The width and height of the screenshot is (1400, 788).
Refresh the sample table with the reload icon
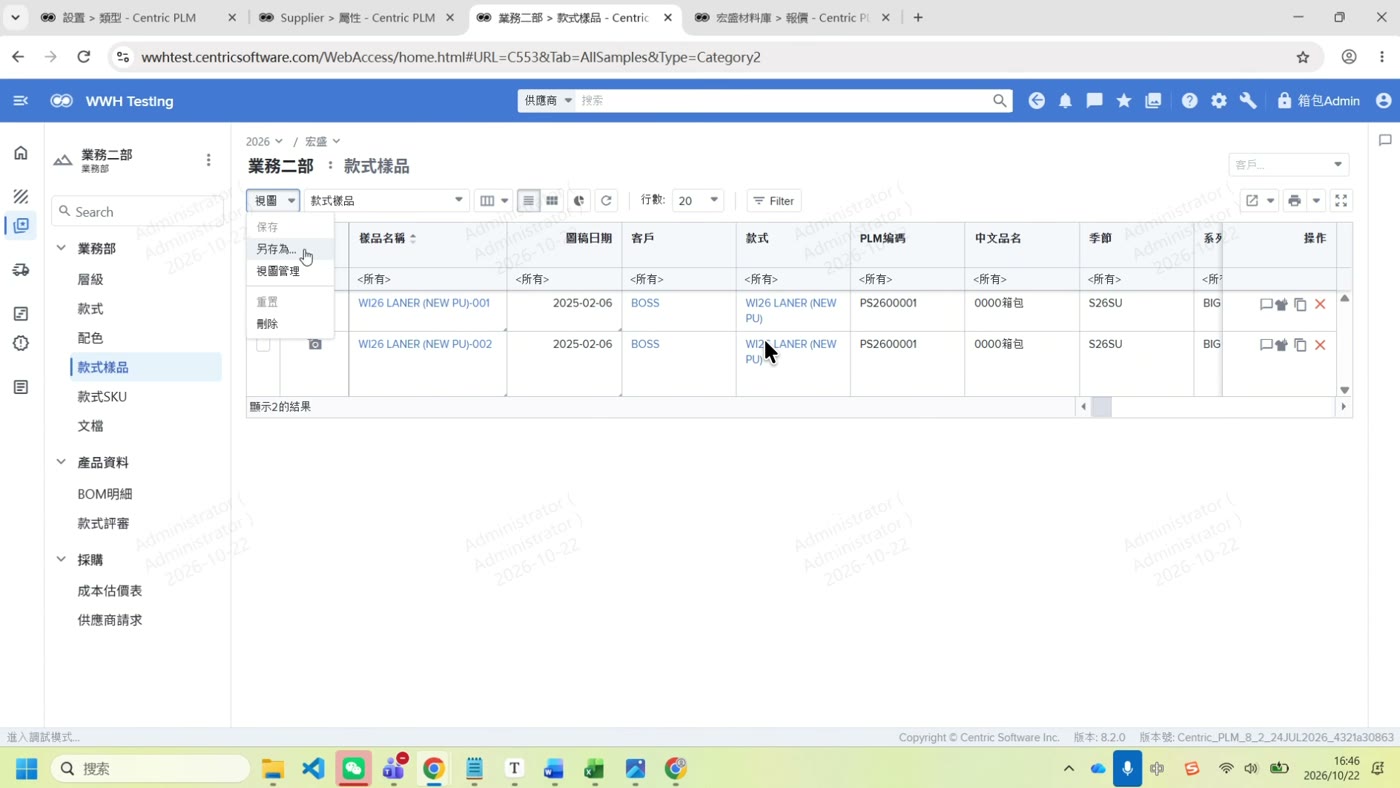click(606, 201)
